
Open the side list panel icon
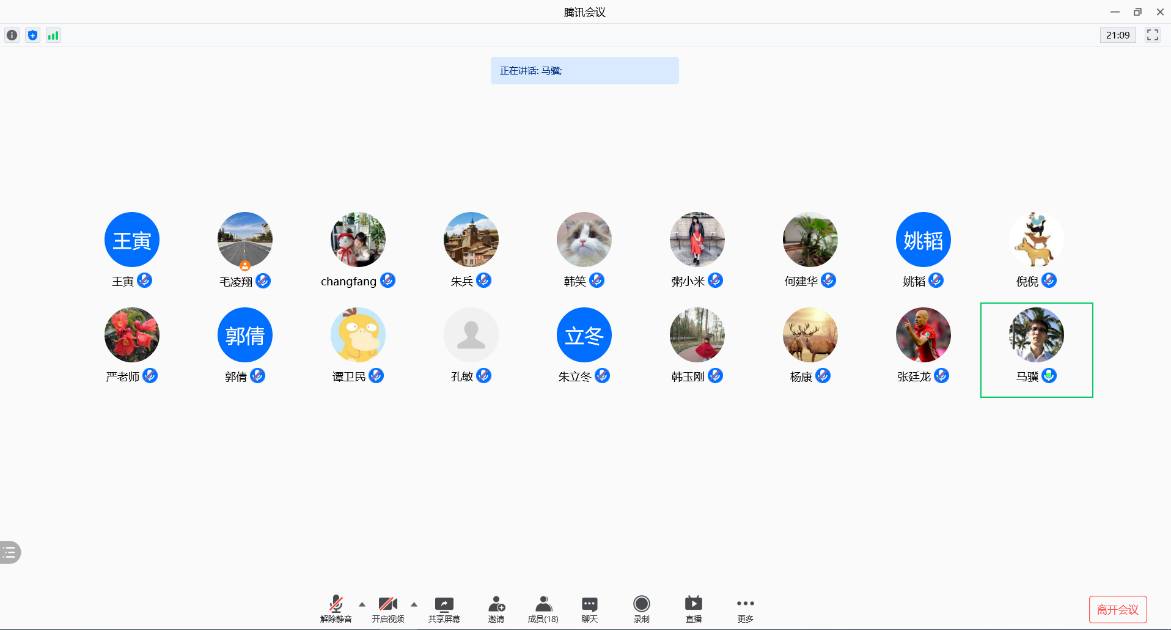[x=10, y=552]
